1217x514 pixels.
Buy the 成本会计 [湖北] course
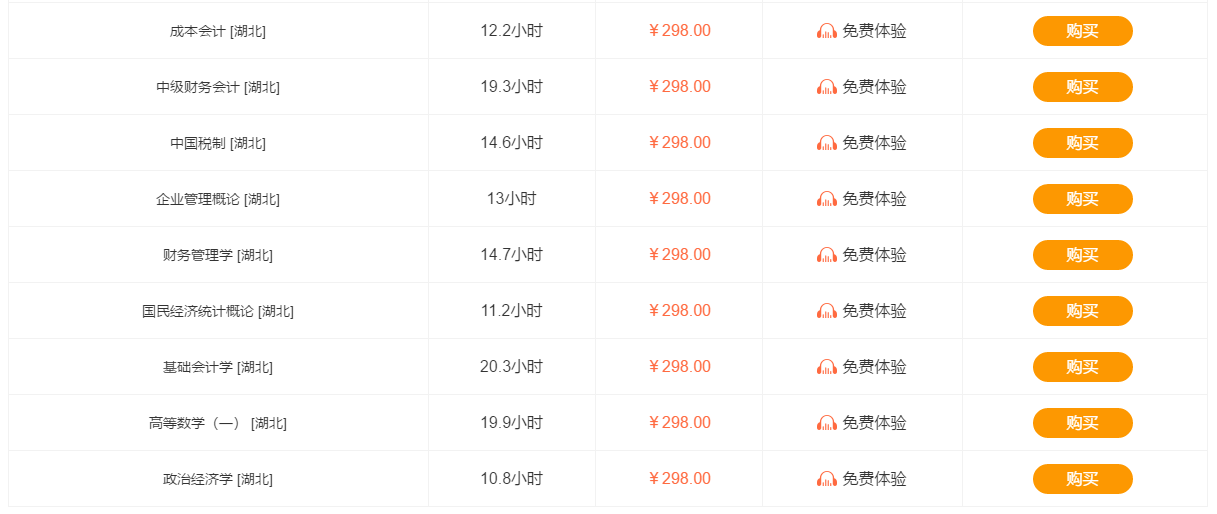point(1082,31)
